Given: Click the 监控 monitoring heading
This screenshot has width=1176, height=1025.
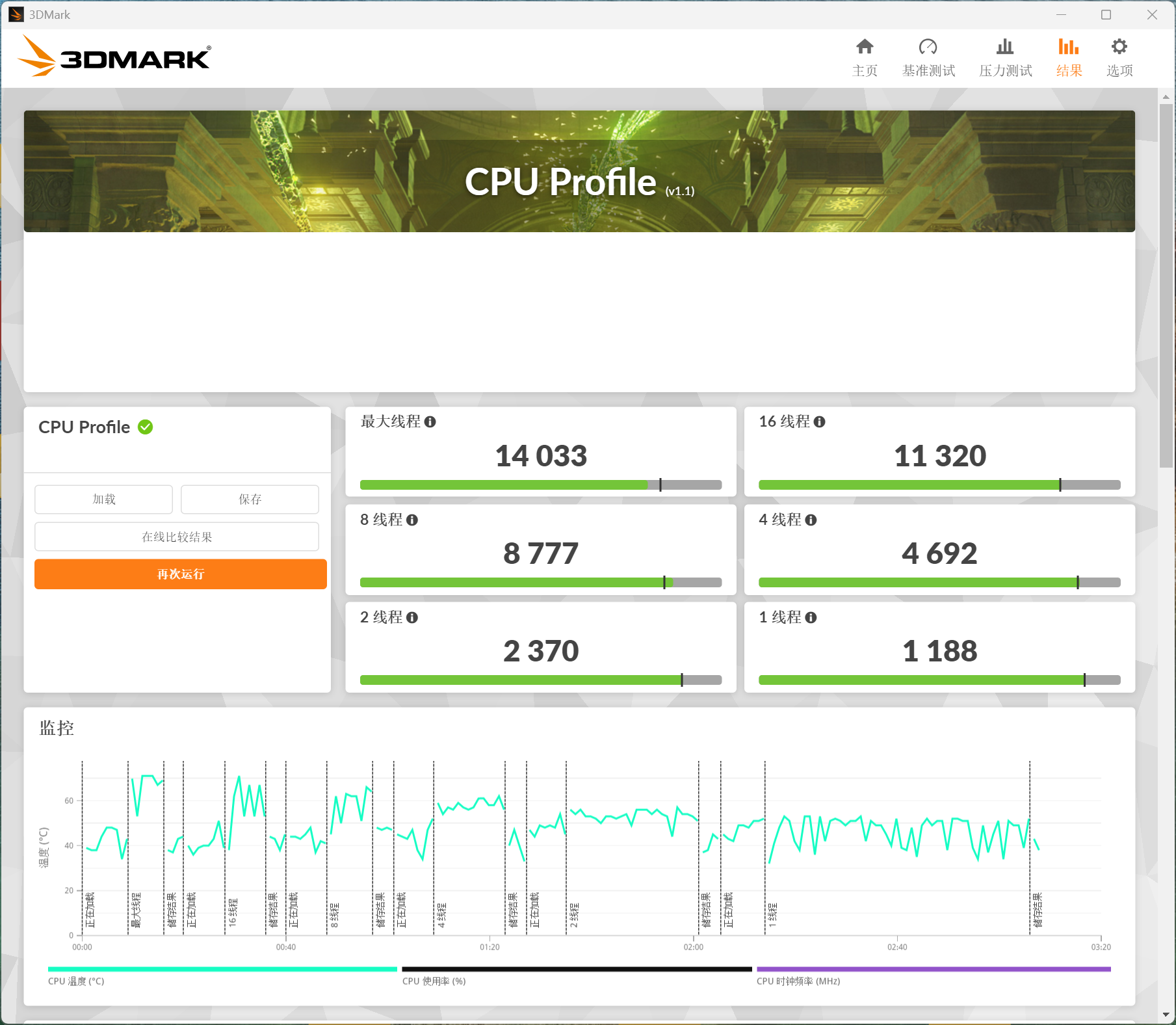Looking at the screenshot, I should click(57, 728).
